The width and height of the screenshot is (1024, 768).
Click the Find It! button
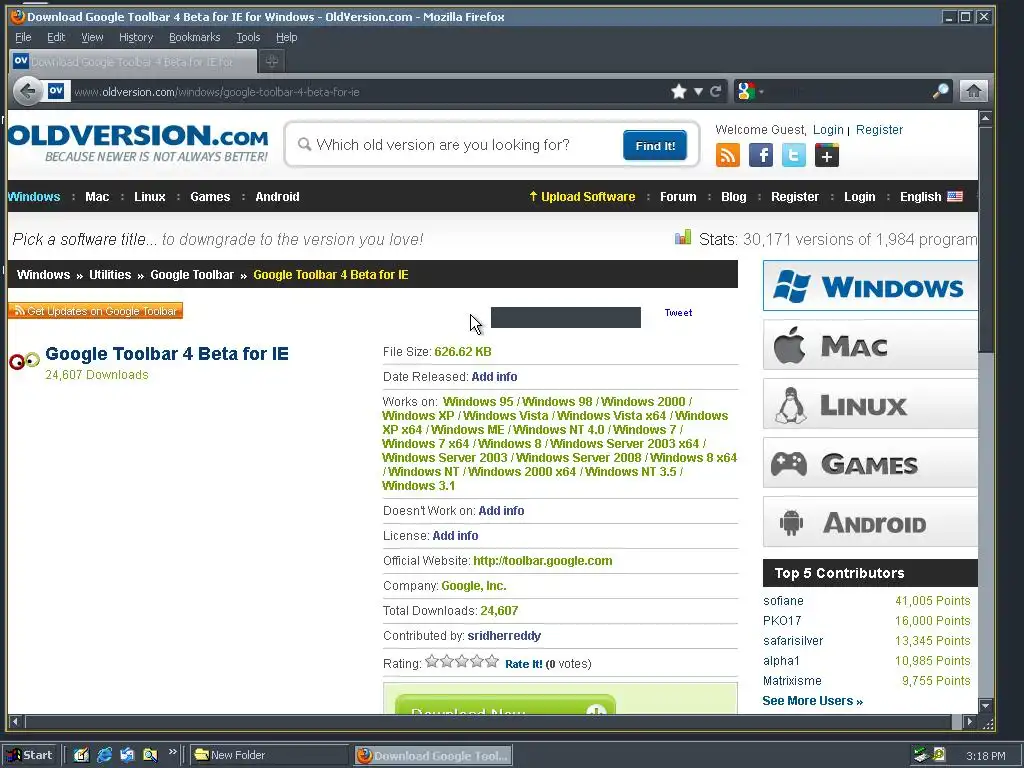pos(654,145)
